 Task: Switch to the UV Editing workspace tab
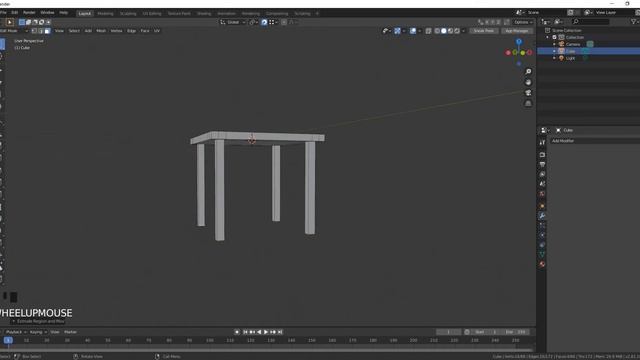tap(152, 13)
